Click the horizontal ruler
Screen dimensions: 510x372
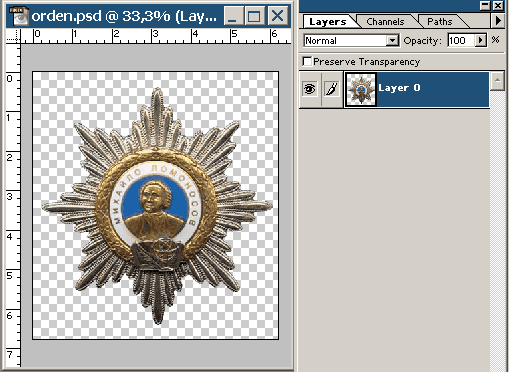coord(156,36)
